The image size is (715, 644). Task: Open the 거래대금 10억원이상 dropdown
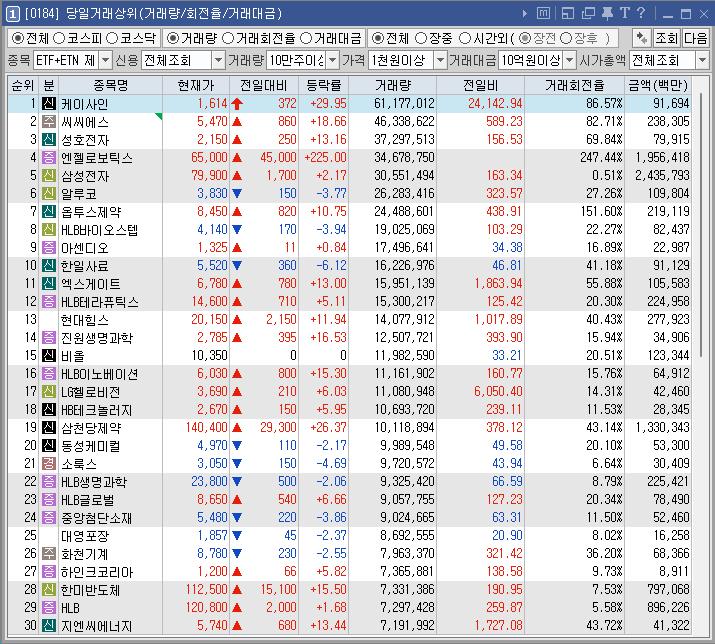[570, 60]
